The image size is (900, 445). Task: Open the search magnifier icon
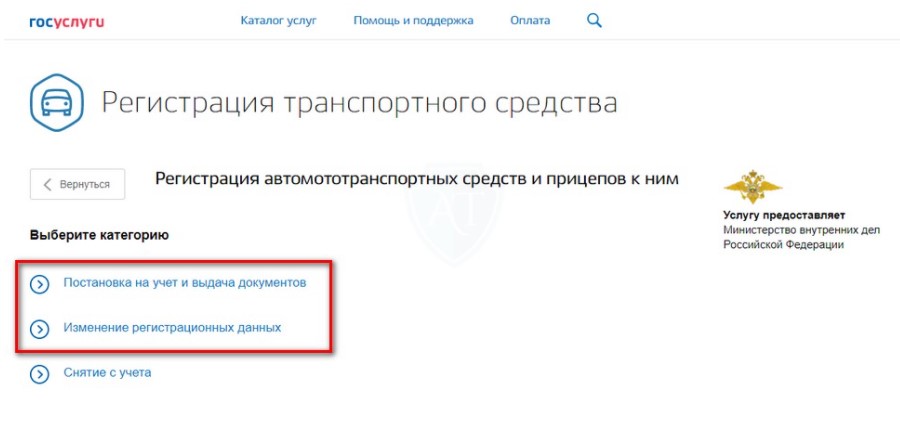tap(594, 21)
